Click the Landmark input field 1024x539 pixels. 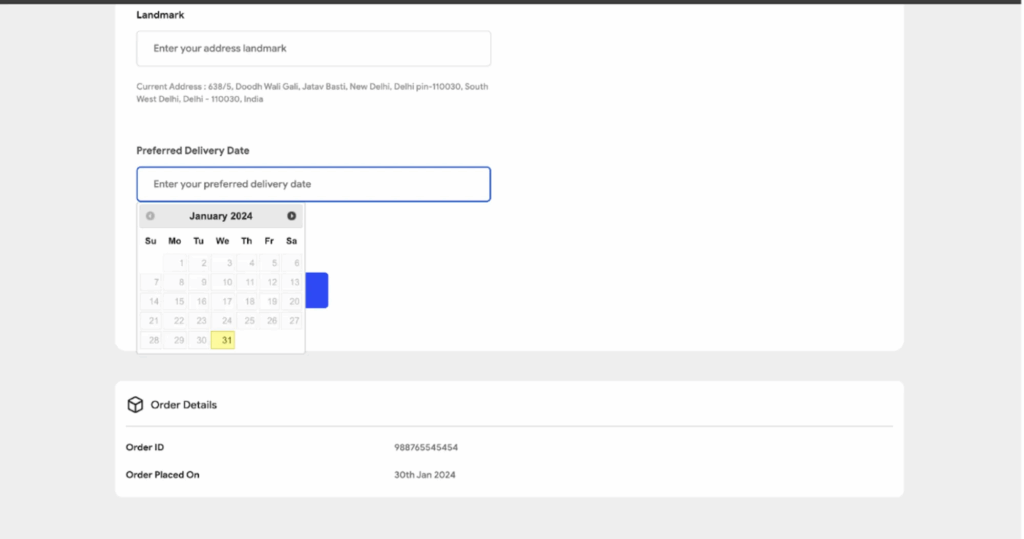pyautogui.click(x=313, y=48)
